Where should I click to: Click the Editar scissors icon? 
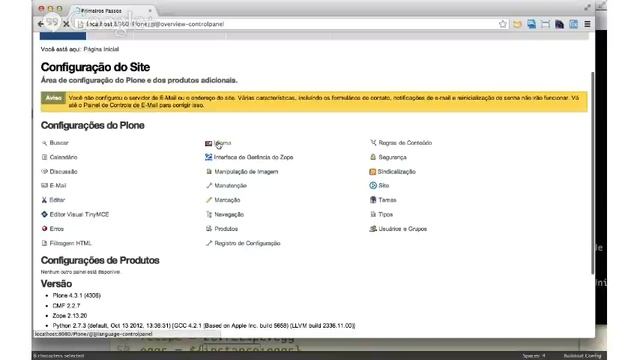click(x=44, y=200)
